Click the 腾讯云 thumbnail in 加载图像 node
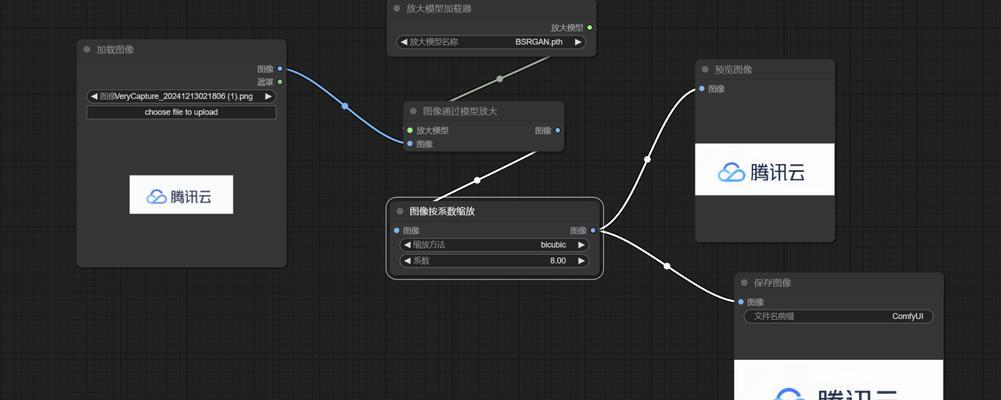This screenshot has height=400, width=1001. 181,195
